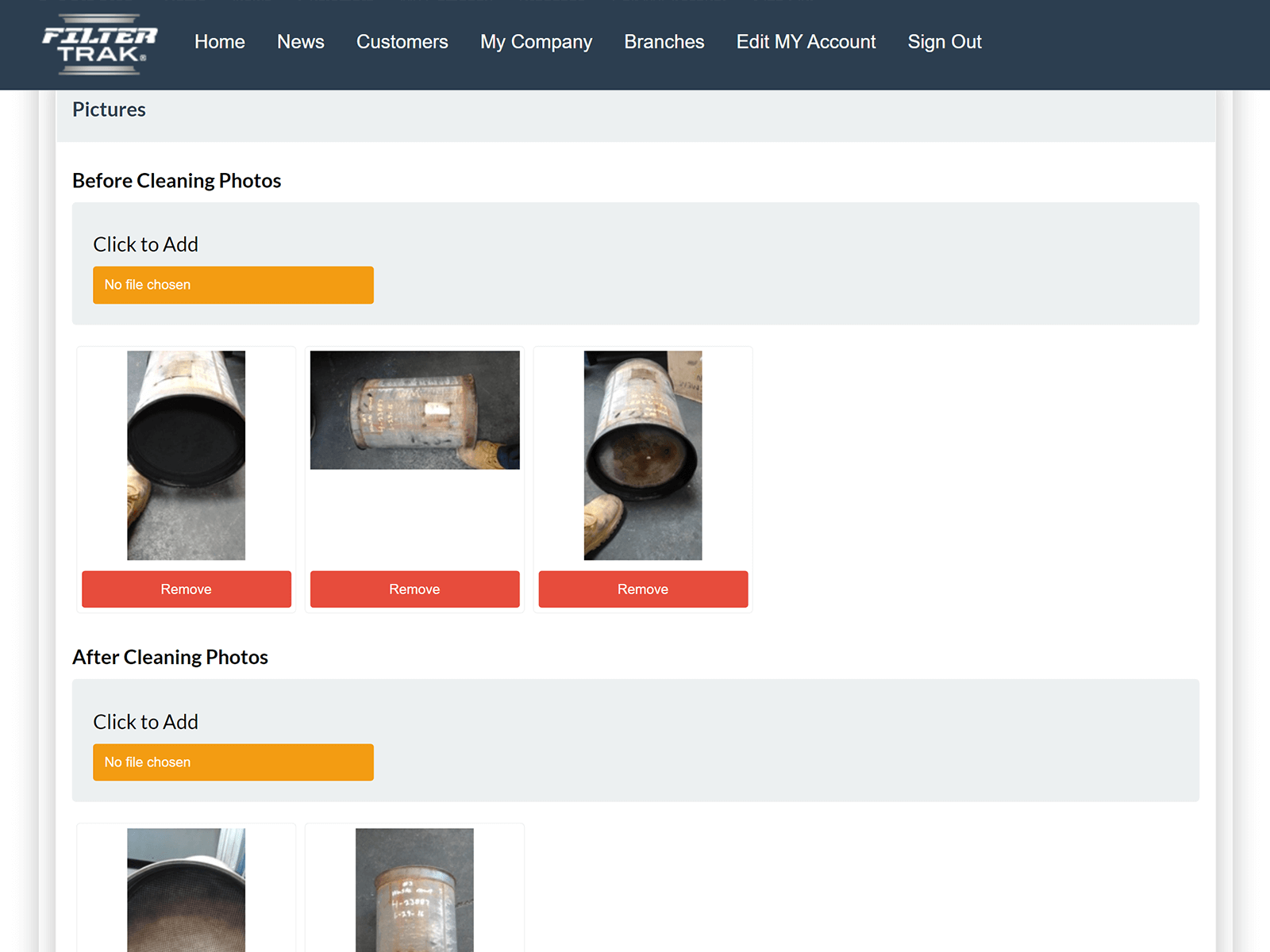The height and width of the screenshot is (952, 1270).
Task: Open the Branches page
Action: point(664,42)
